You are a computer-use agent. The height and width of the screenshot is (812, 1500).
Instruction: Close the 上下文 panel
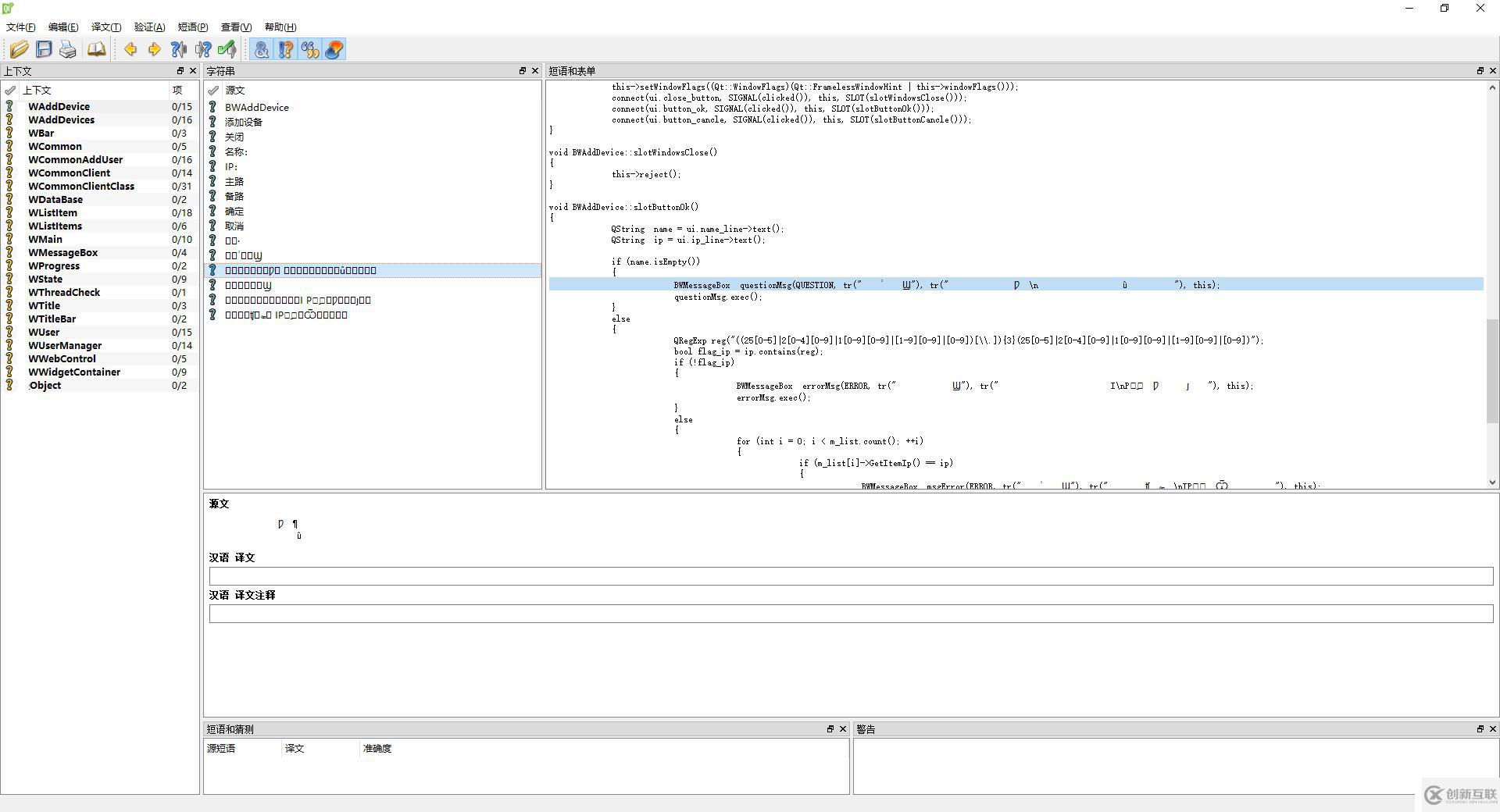(x=193, y=71)
